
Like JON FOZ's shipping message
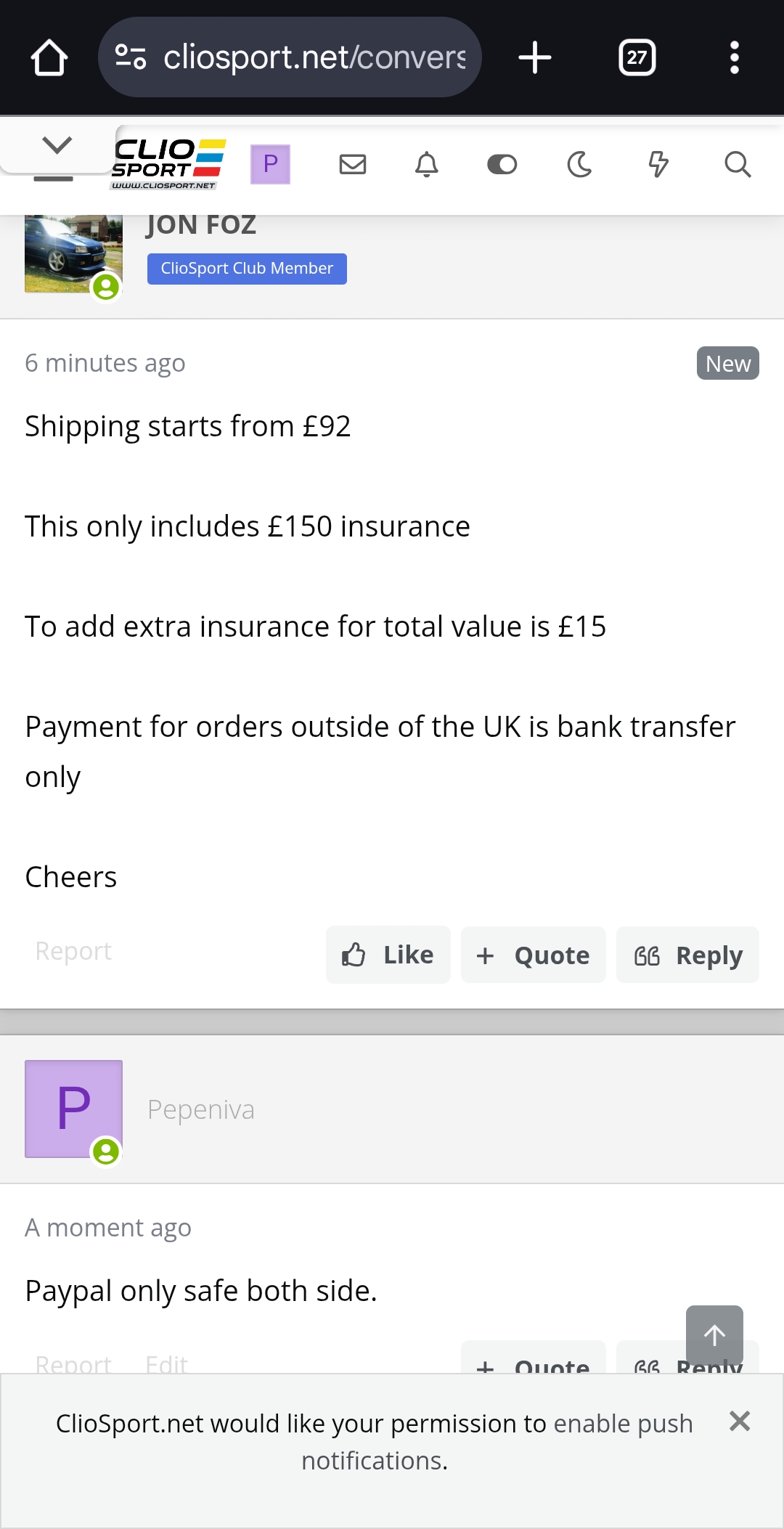[x=388, y=955]
